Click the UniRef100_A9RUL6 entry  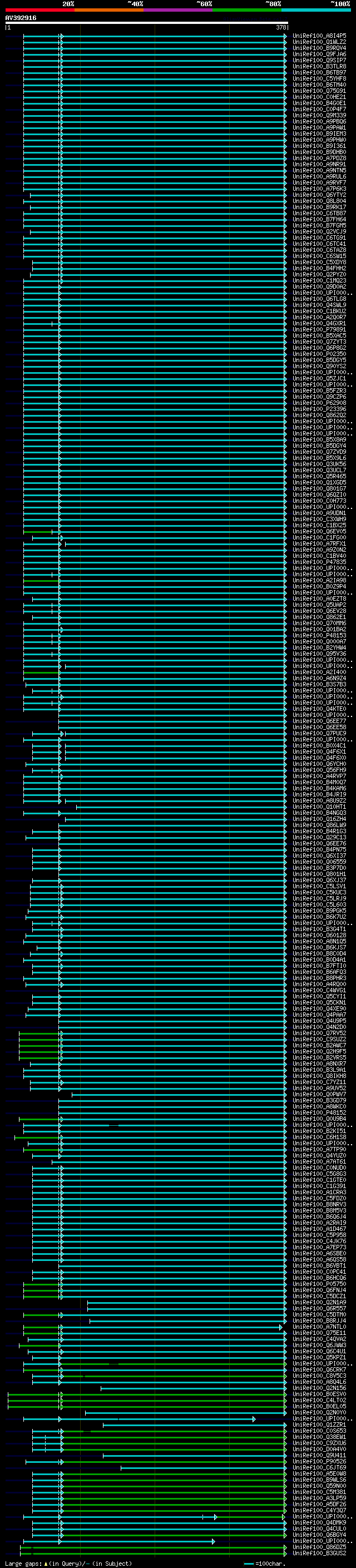(319, 176)
